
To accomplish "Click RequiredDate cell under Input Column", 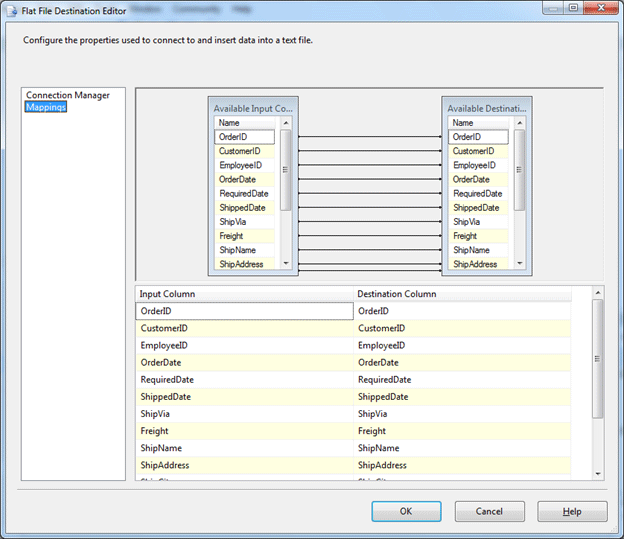I will click(244, 379).
